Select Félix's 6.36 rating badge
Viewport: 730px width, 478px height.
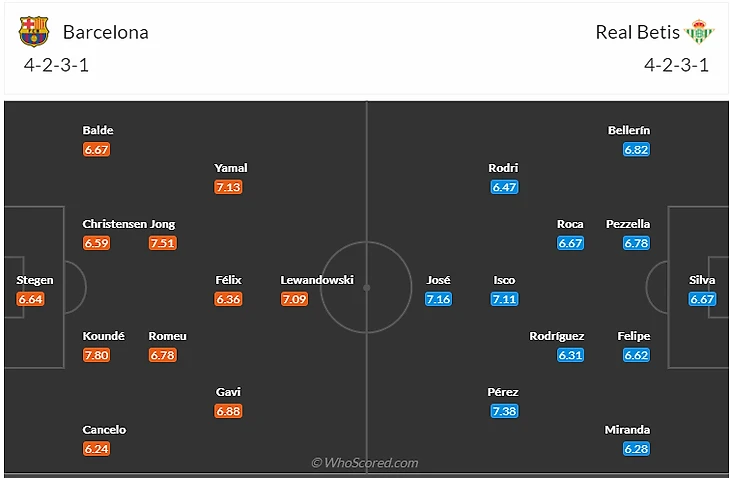click(228, 299)
